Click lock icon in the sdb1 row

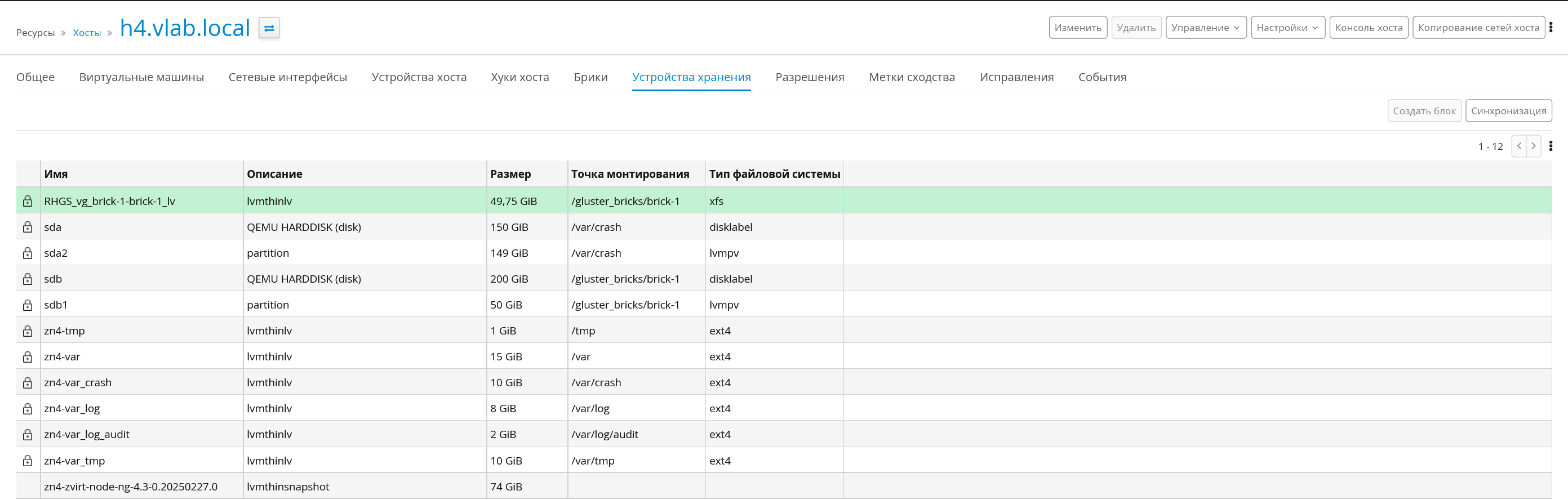[28, 305]
